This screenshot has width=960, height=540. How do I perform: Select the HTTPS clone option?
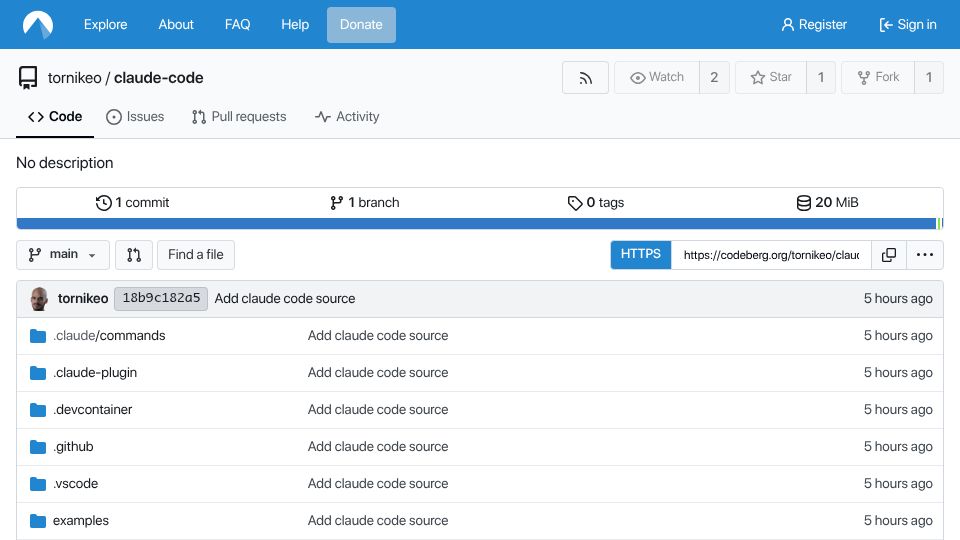click(x=640, y=255)
